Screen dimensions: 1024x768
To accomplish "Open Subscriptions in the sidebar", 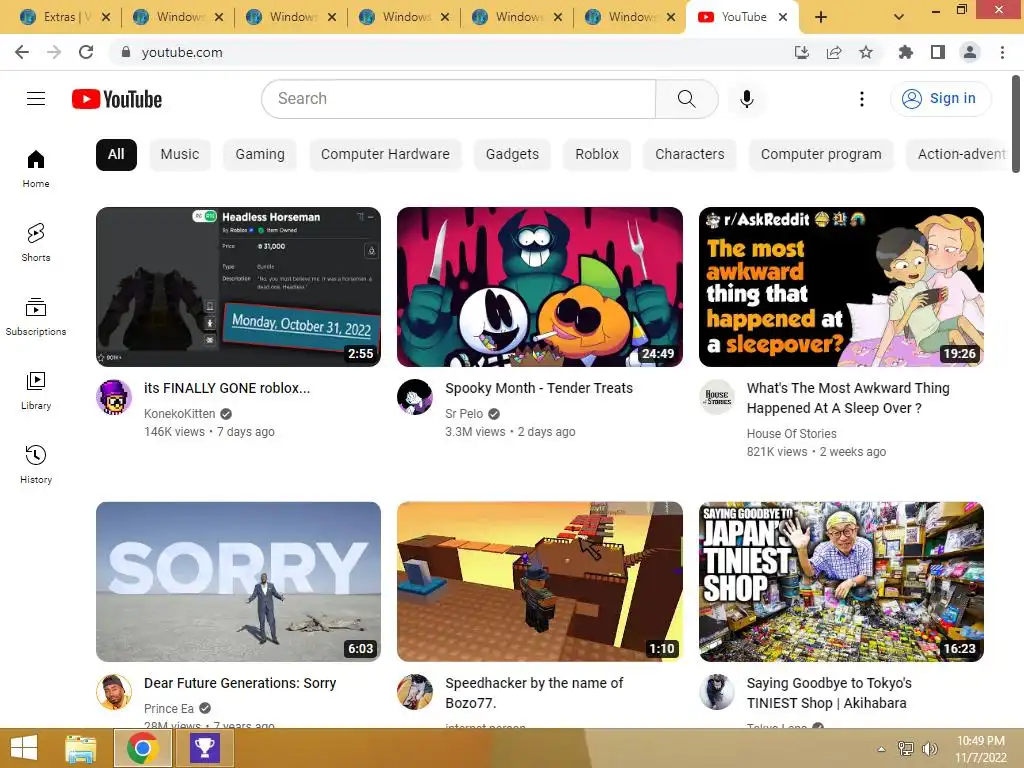I will pyautogui.click(x=36, y=316).
